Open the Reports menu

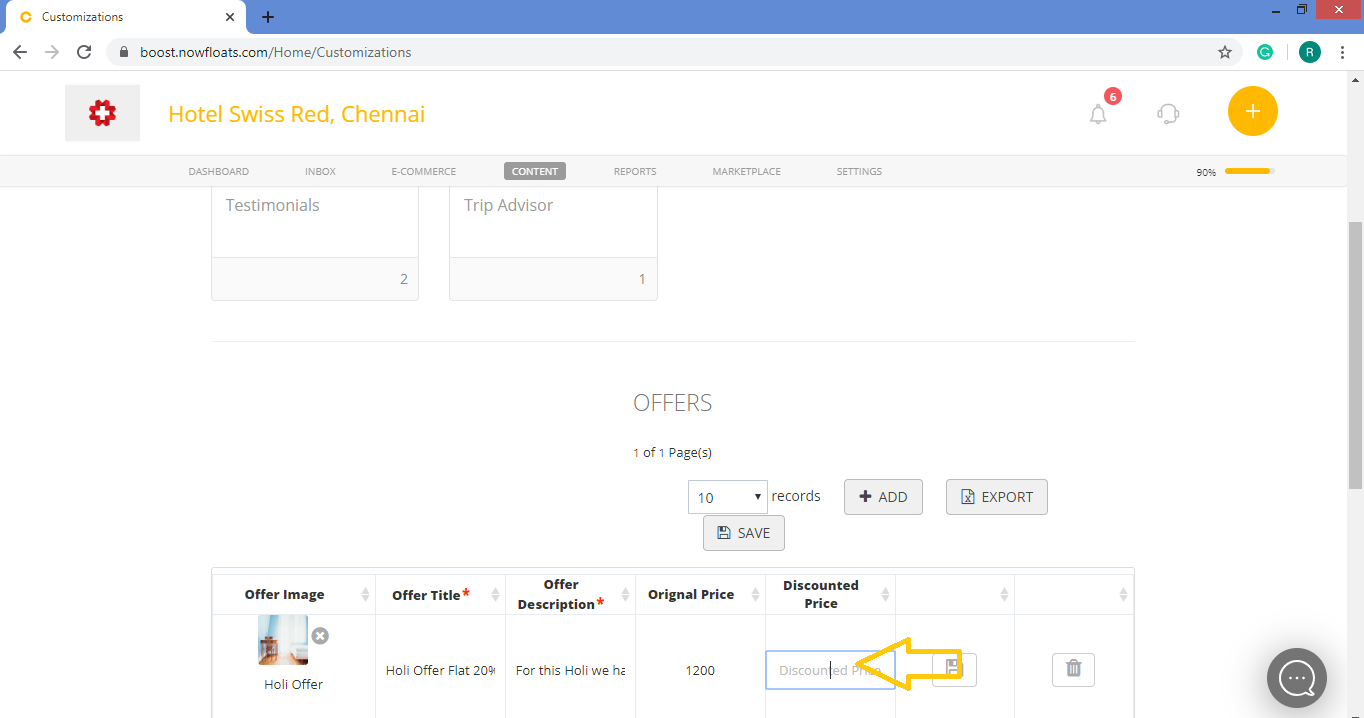(x=635, y=171)
